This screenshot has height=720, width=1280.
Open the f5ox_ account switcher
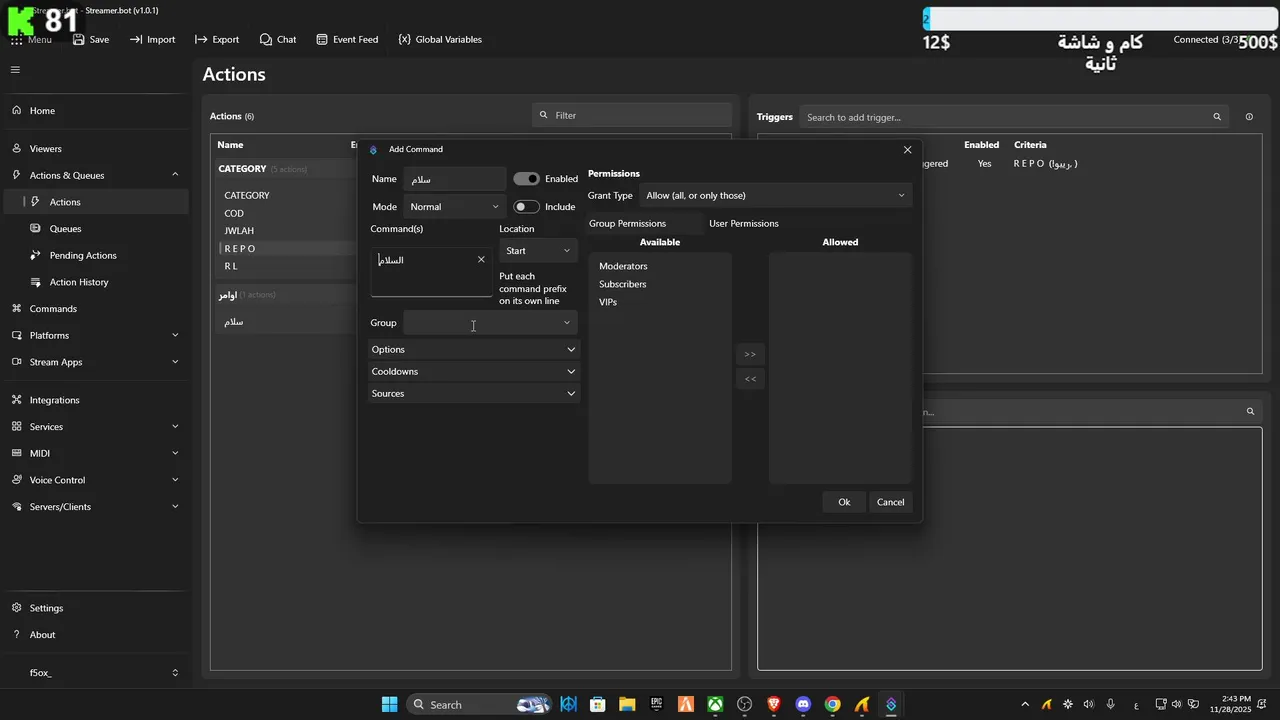pyautogui.click(x=95, y=673)
